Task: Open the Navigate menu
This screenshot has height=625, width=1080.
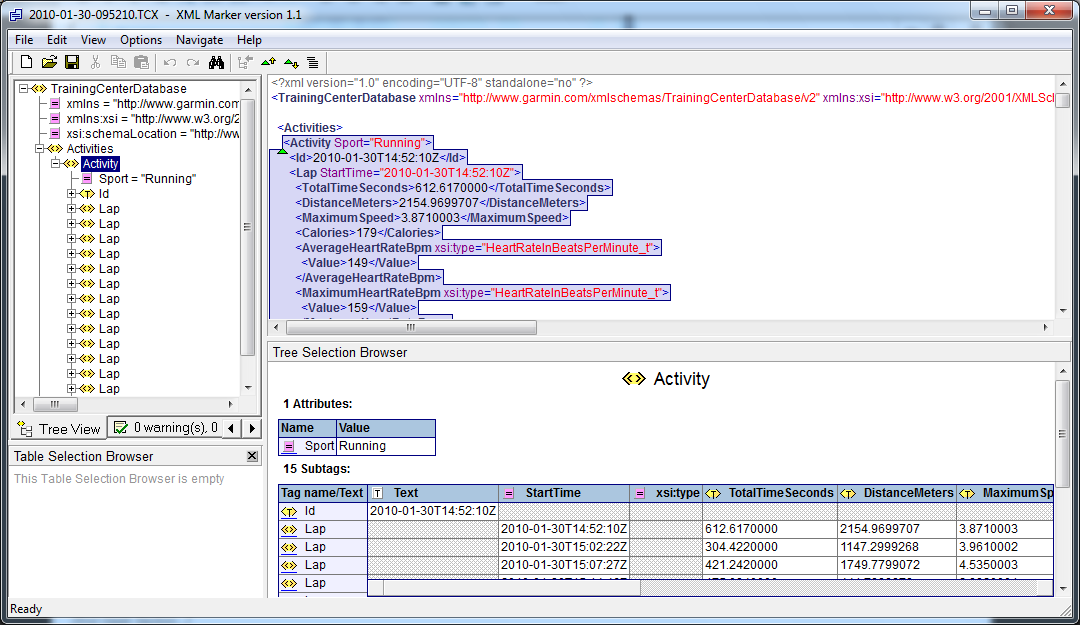Action: point(199,40)
